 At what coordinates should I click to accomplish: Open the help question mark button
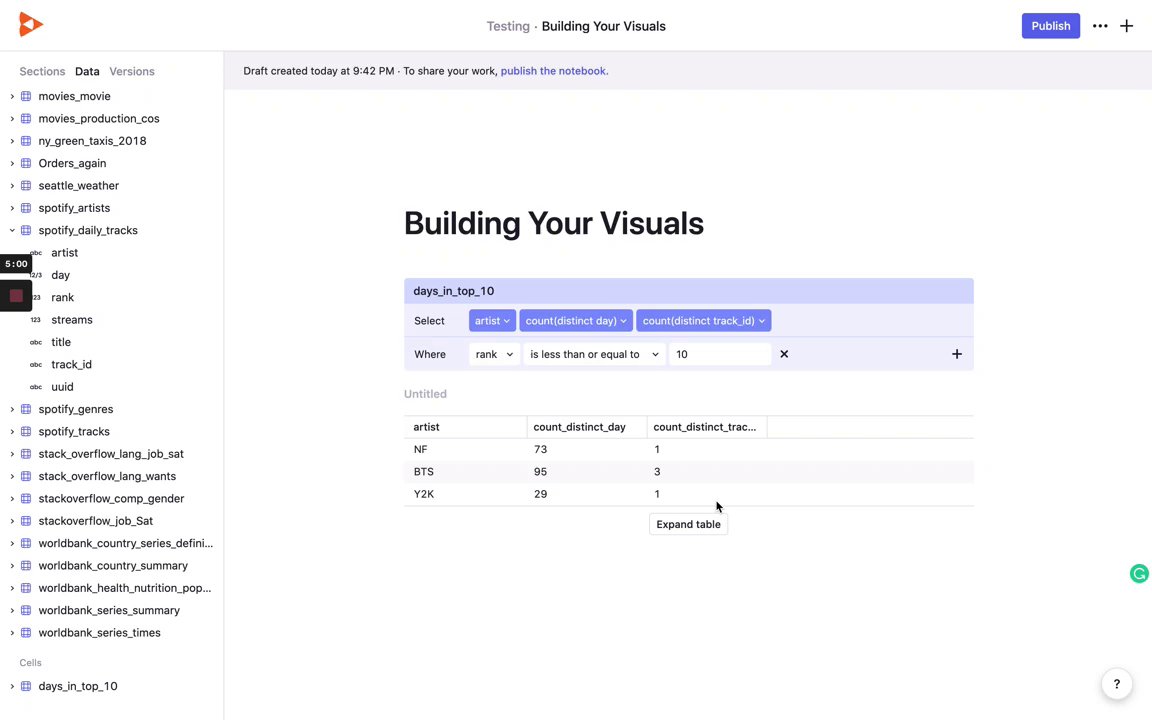pos(1117,685)
